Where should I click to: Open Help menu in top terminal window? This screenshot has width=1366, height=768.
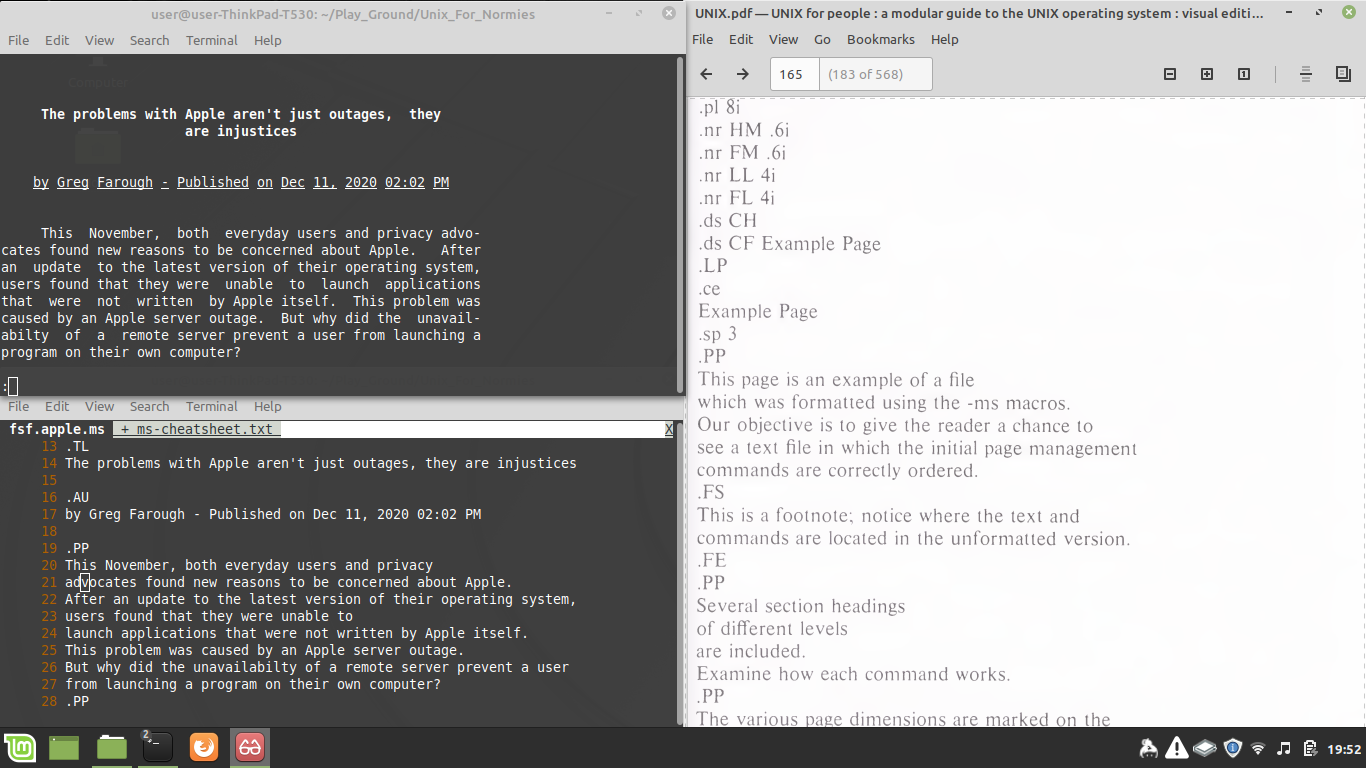tap(268, 40)
